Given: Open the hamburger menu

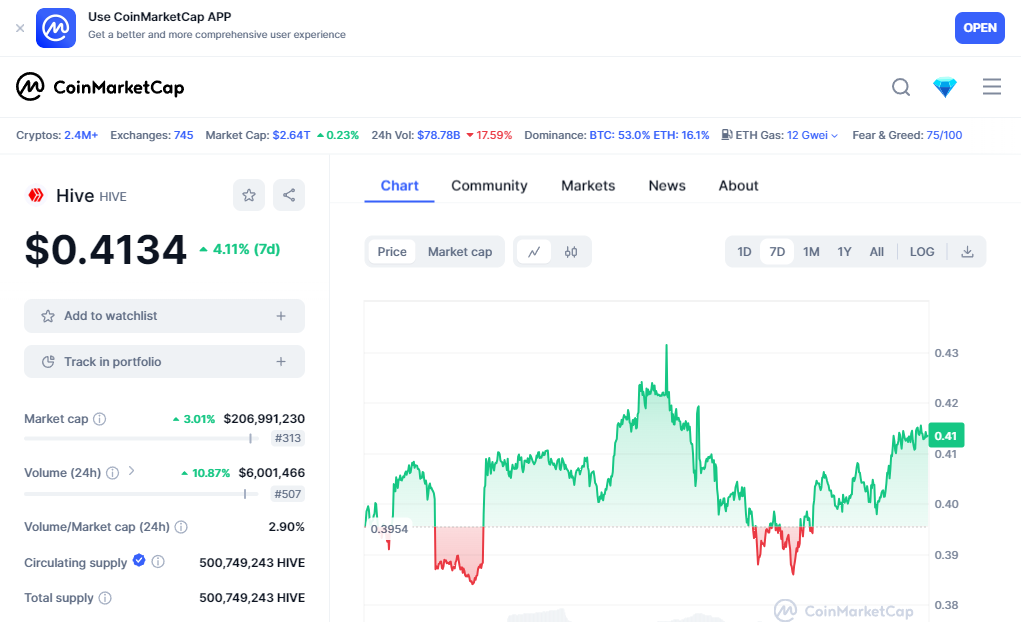Looking at the screenshot, I should [x=992, y=87].
